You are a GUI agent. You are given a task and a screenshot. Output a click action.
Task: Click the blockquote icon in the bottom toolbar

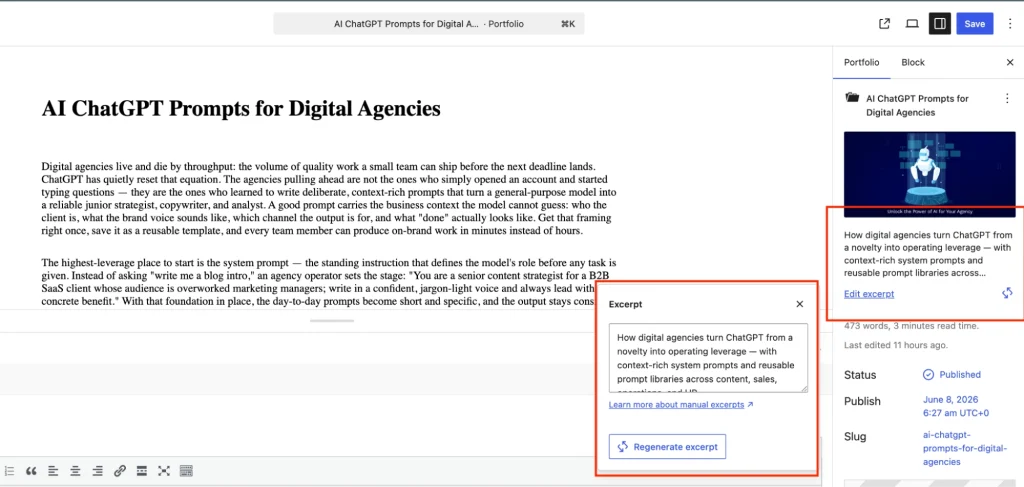(x=31, y=471)
